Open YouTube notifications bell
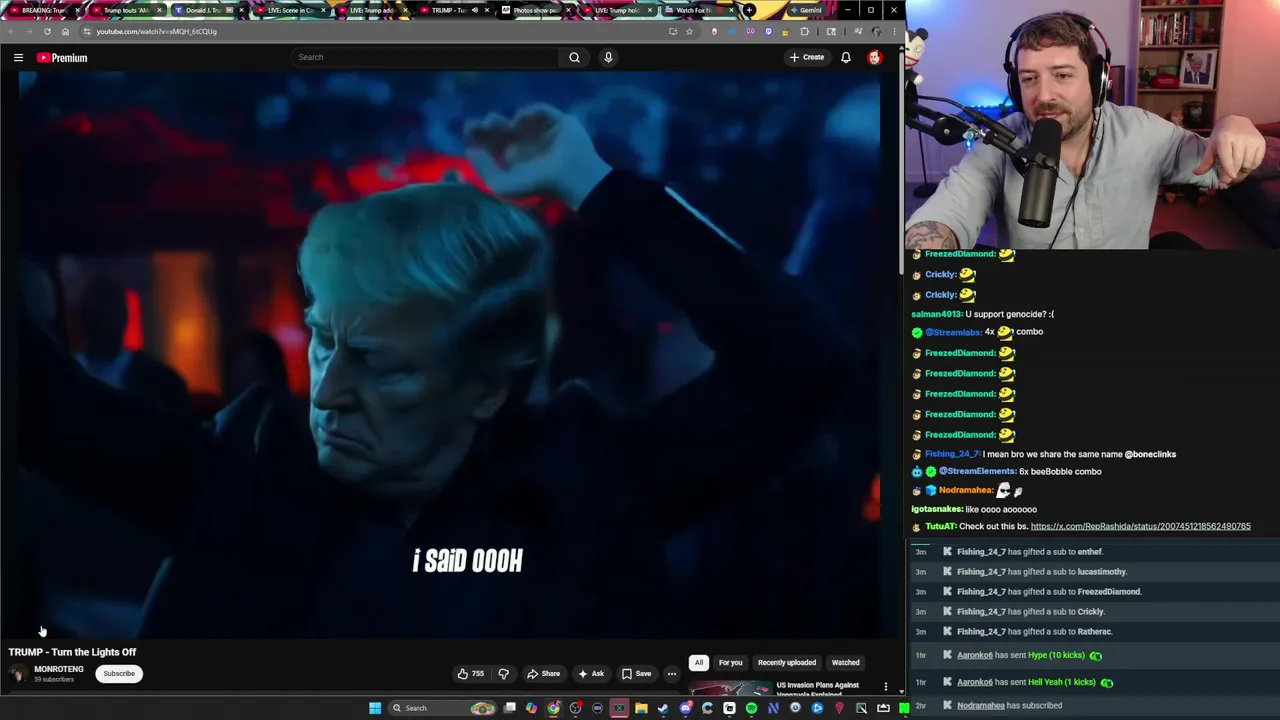The height and width of the screenshot is (720, 1280). click(846, 57)
